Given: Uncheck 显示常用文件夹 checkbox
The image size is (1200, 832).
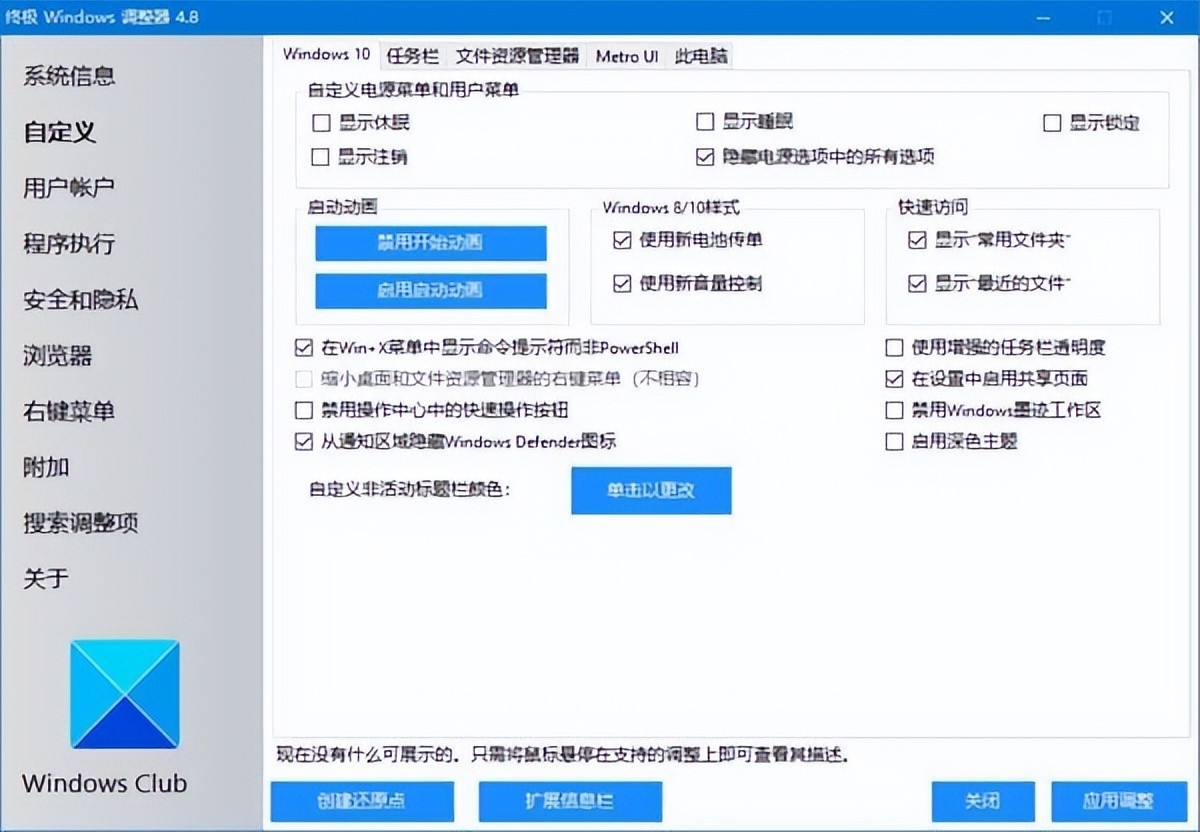Looking at the screenshot, I should [917, 240].
